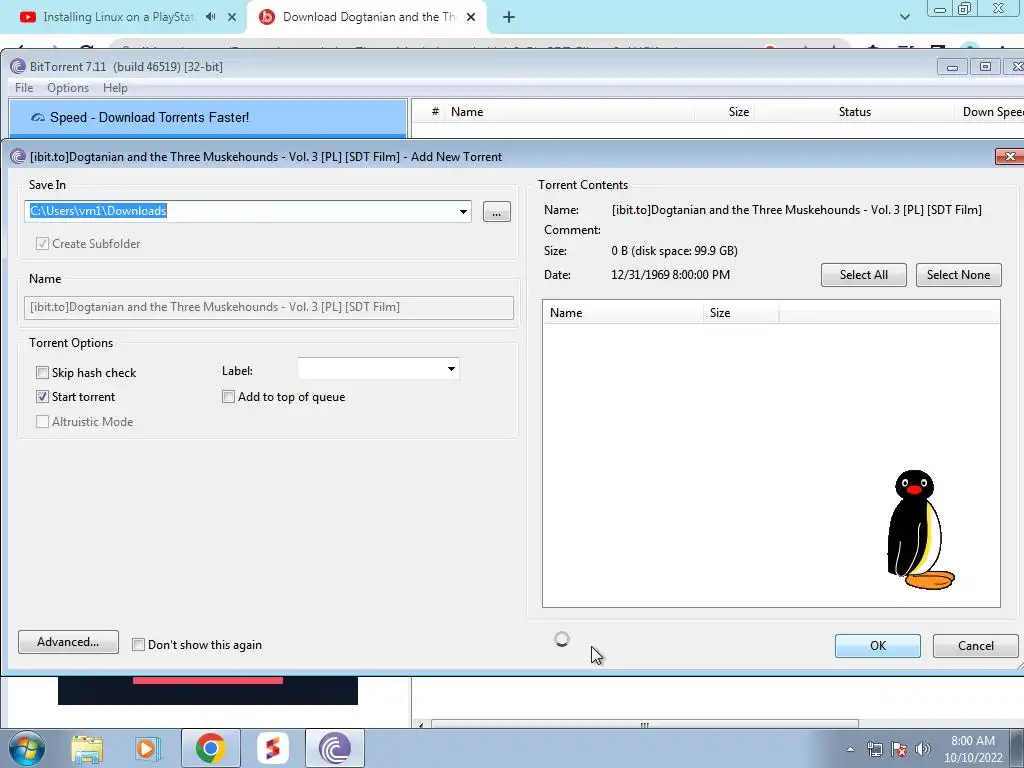Click the Speed - Download Torrents Faster banner
Image resolution: width=1024 pixels, height=768 pixels.
click(x=208, y=118)
